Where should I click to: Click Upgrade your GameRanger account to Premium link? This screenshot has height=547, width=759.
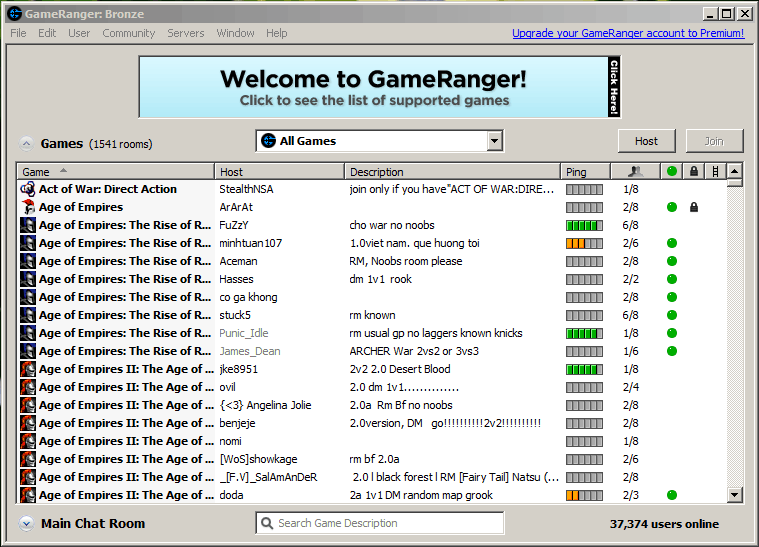(x=628, y=33)
